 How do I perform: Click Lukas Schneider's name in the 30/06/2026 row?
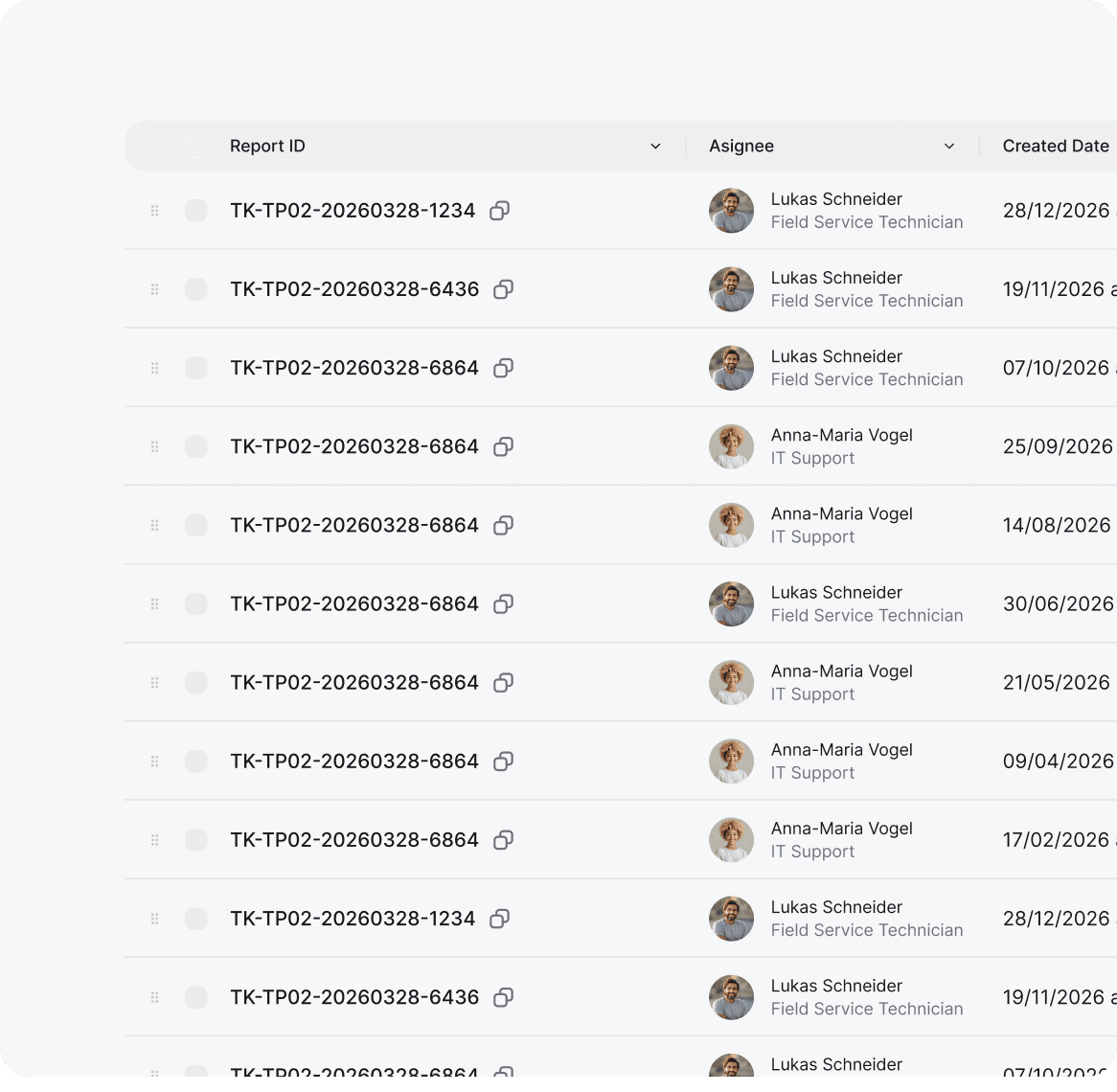835,593
